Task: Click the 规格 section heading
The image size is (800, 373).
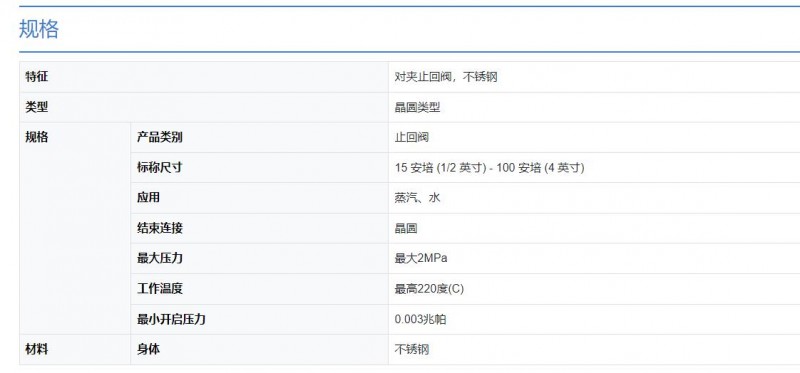Action: (39, 29)
